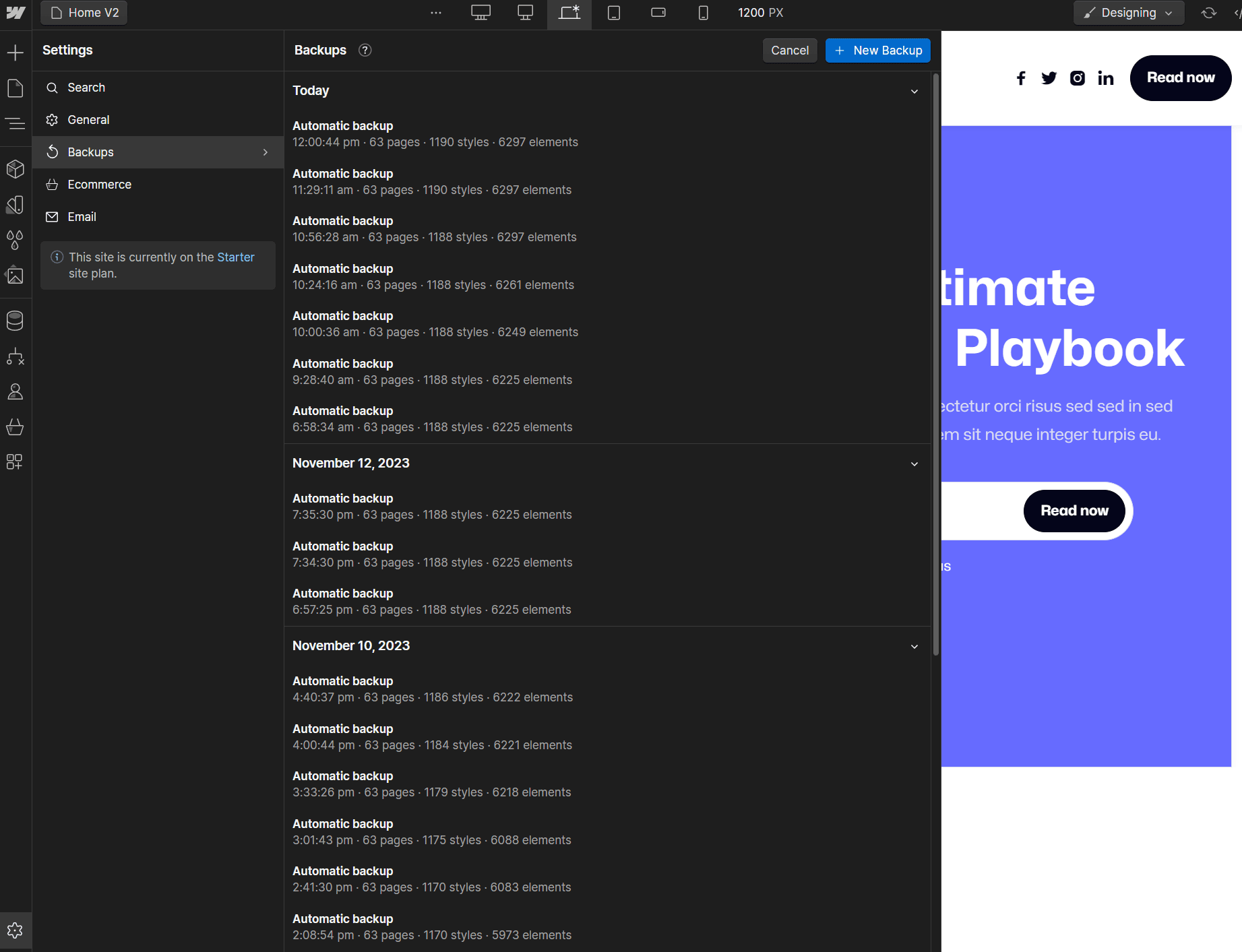Click the Facebook icon in page preview
This screenshot has height=952, width=1242.
click(1022, 78)
